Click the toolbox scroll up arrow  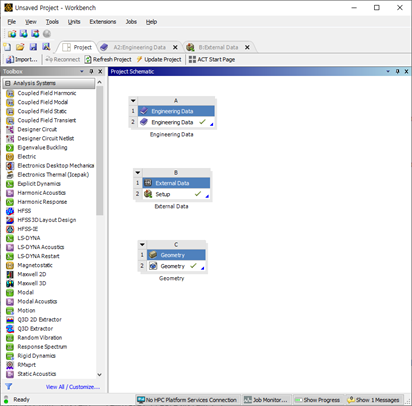(99, 82)
